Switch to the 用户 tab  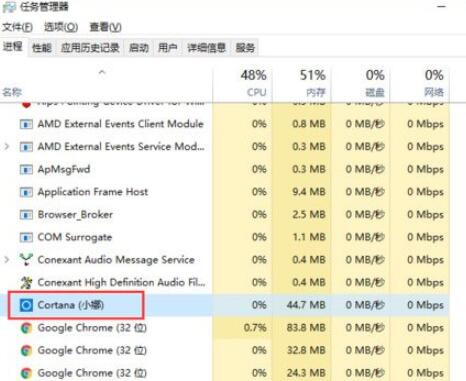click(x=168, y=48)
